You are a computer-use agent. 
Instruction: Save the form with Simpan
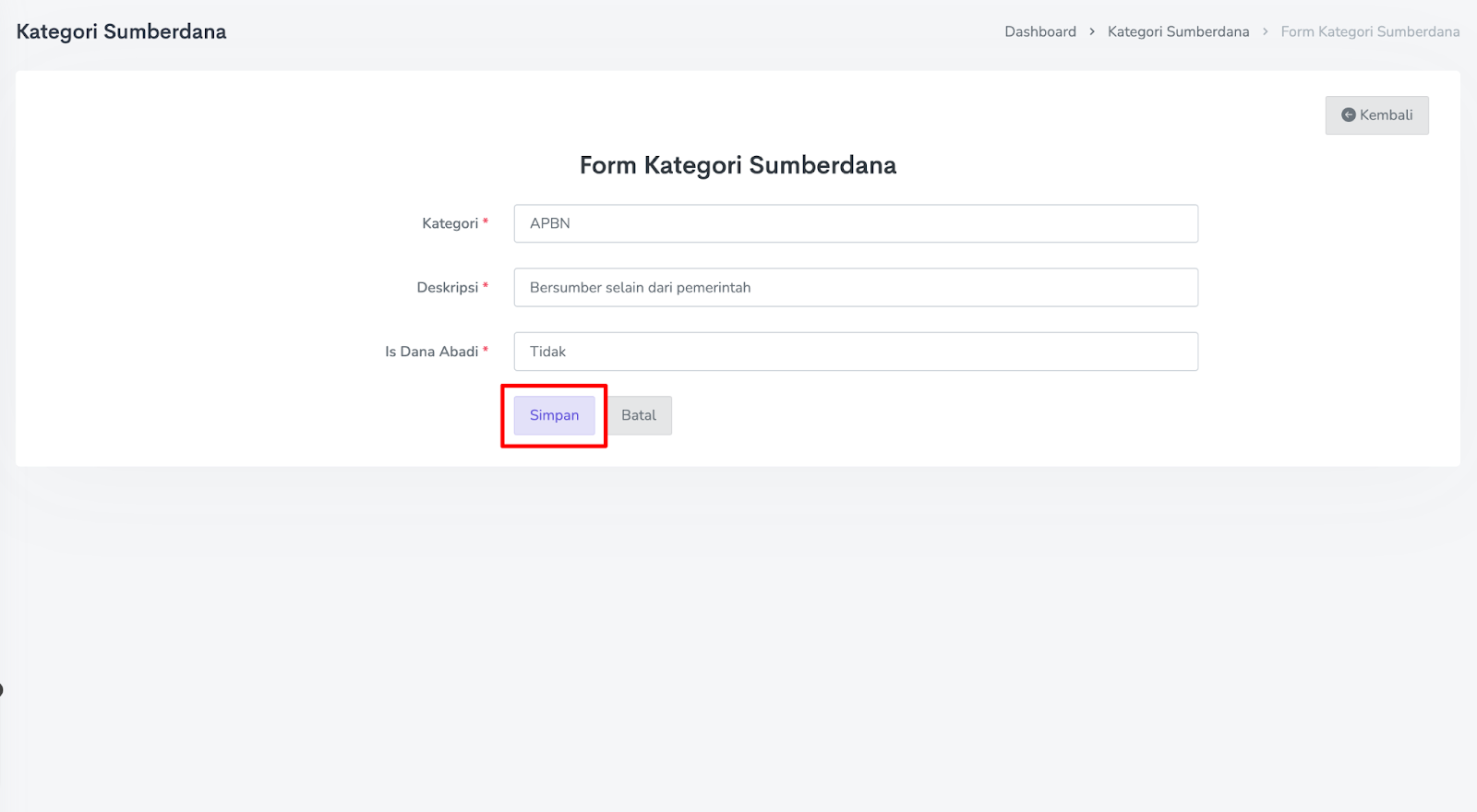point(554,415)
